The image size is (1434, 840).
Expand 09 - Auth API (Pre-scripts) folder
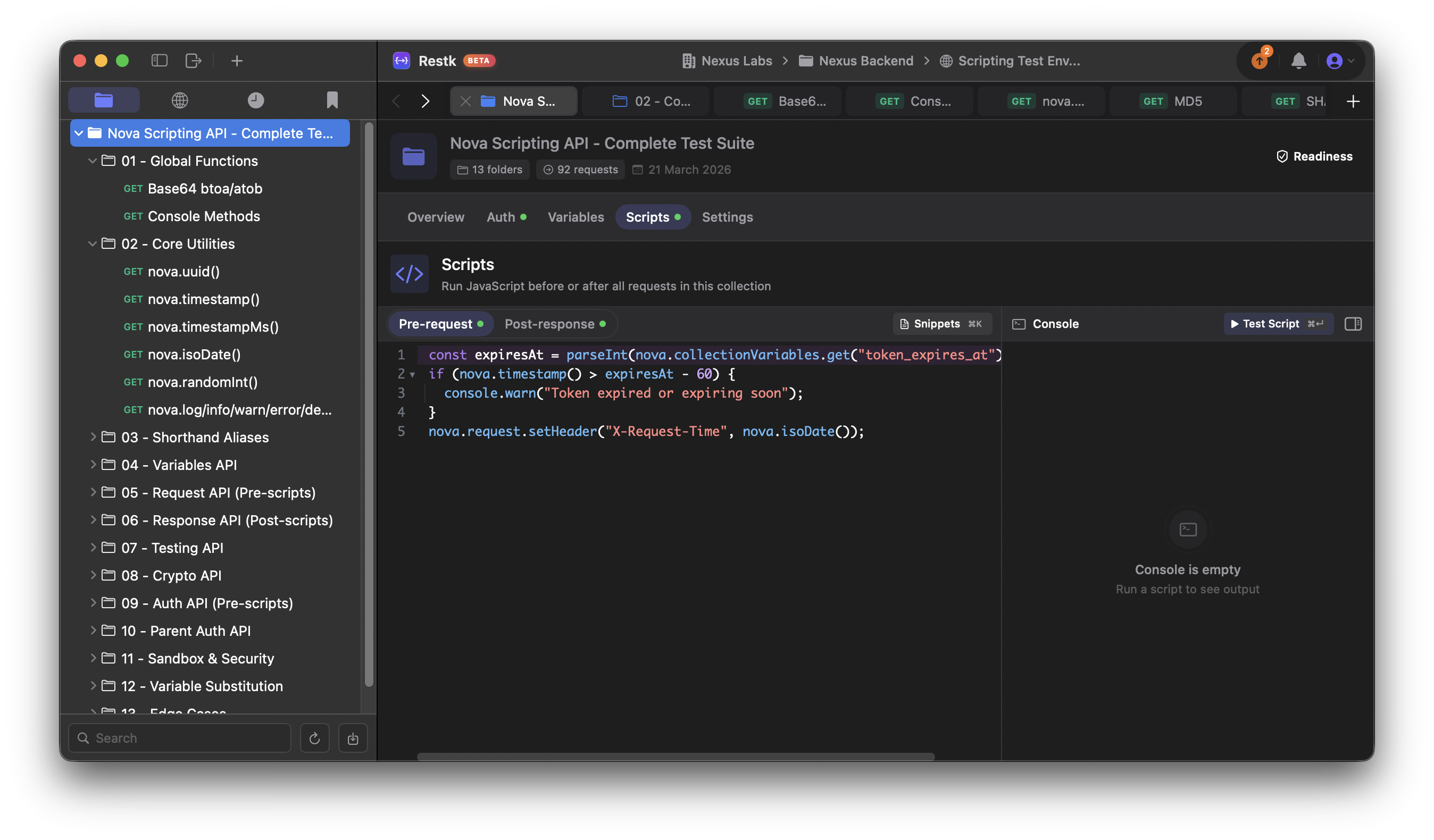[92, 603]
